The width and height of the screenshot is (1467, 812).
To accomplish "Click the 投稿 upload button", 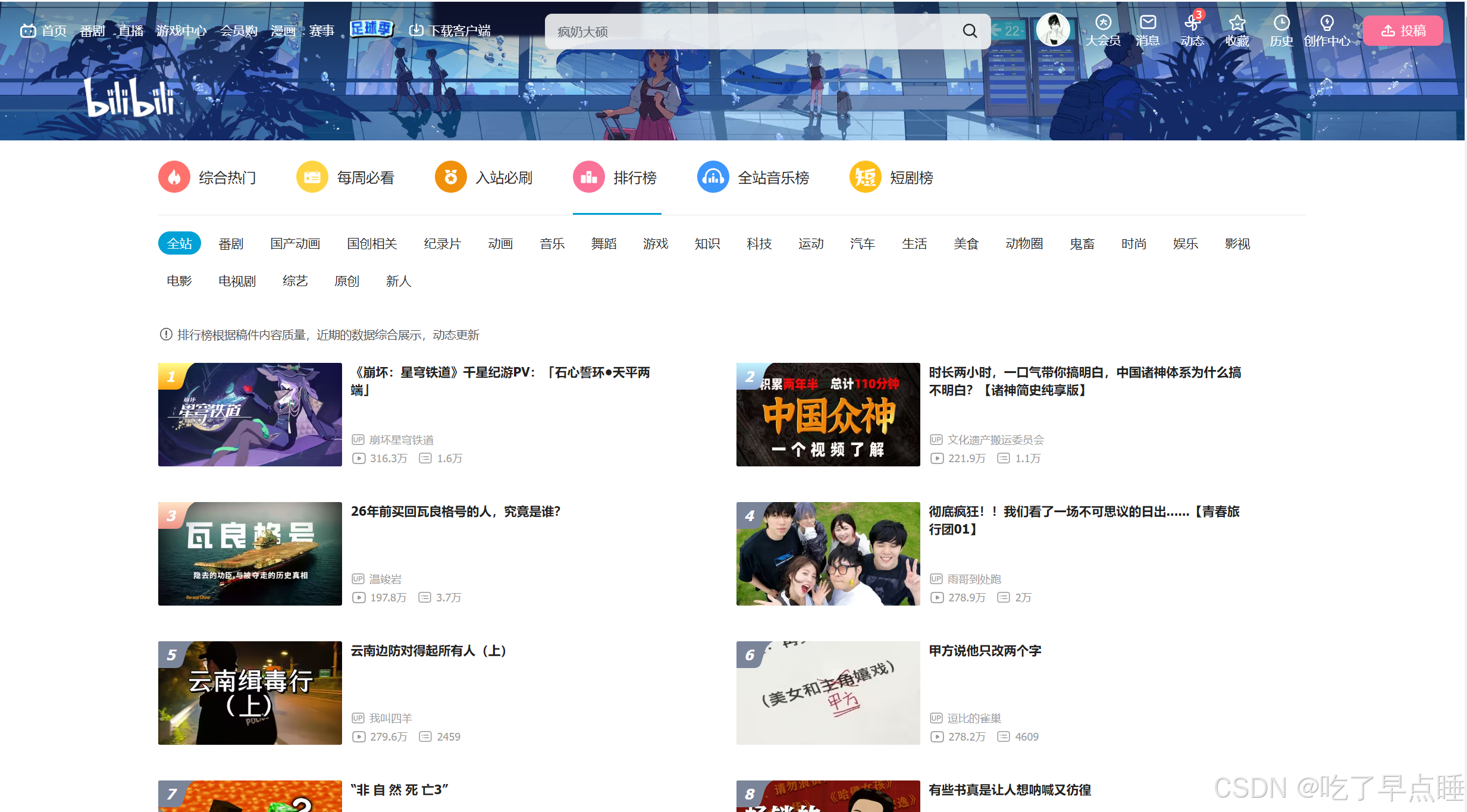I will [x=1403, y=31].
